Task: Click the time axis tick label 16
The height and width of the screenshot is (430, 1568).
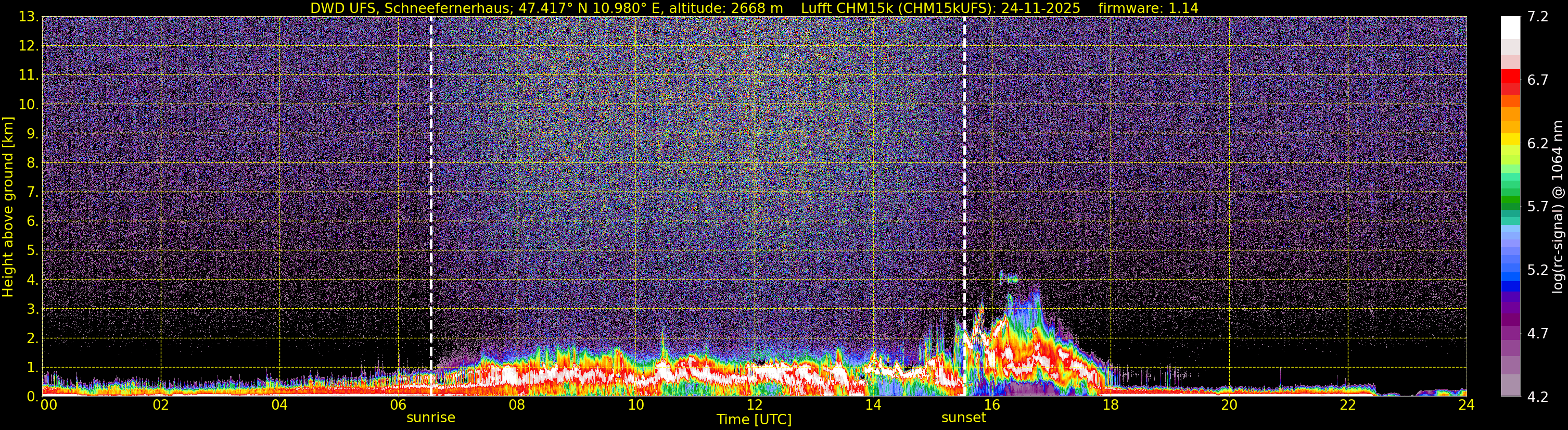Action: pyautogui.click(x=991, y=405)
